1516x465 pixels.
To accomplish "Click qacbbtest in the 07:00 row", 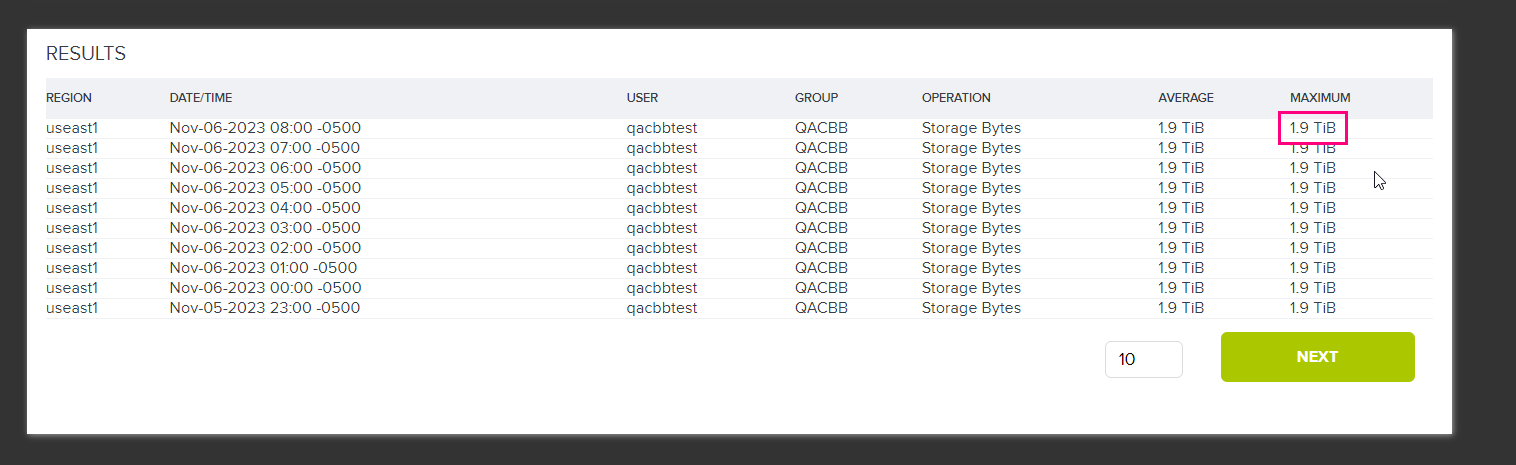I will (x=661, y=148).
